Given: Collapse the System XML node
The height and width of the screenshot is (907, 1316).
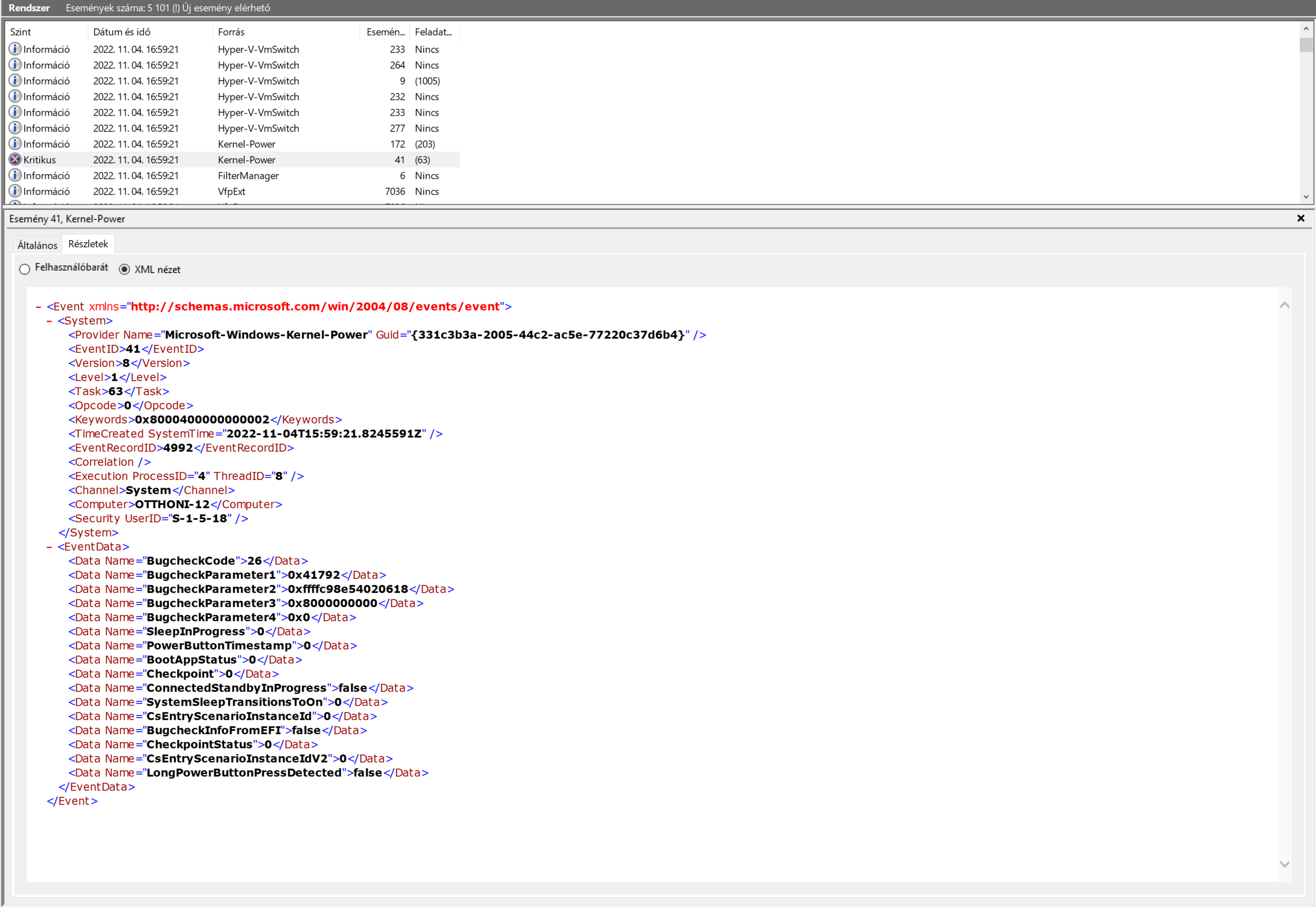Looking at the screenshot, I should (x=49, y=321).
